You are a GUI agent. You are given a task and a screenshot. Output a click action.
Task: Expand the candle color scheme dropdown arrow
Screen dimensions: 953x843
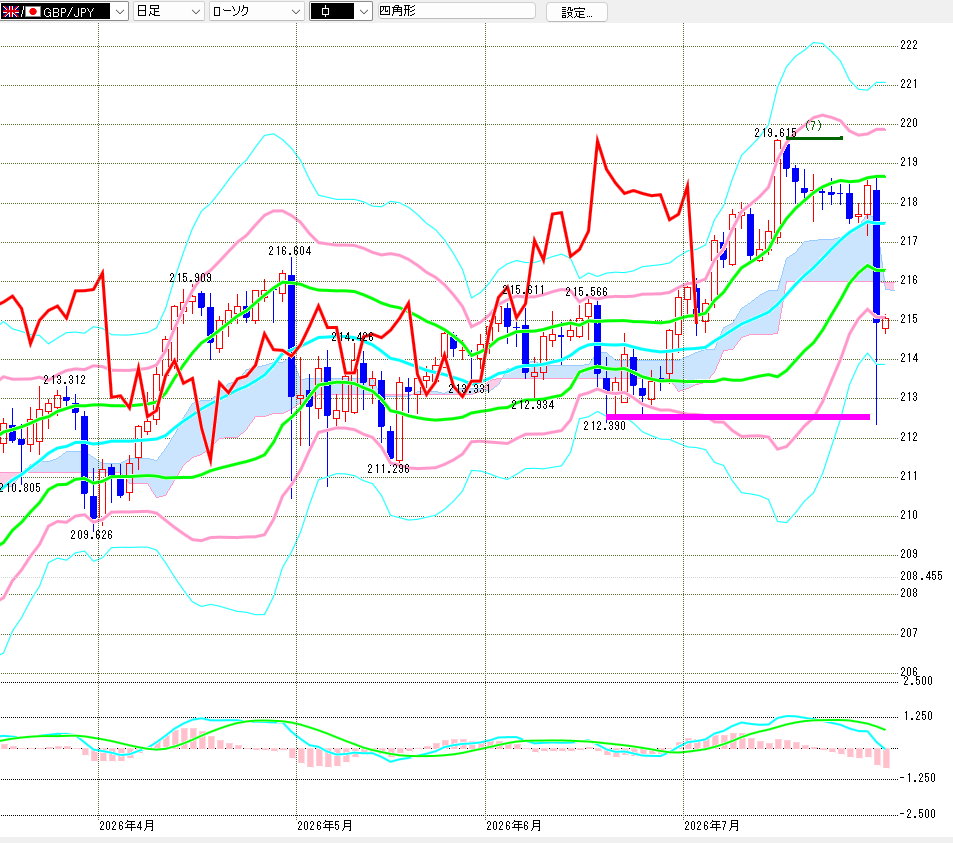click(x=363, y=11)
